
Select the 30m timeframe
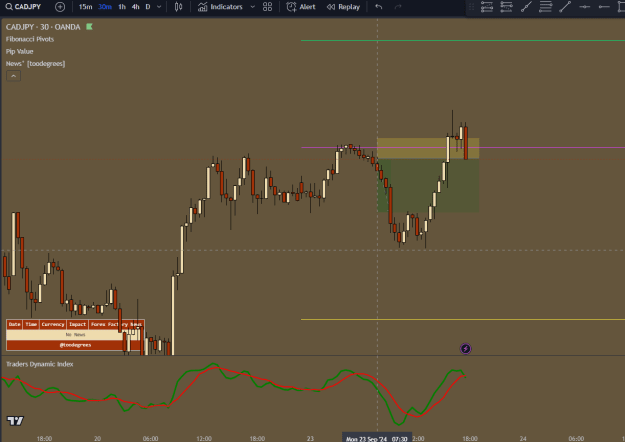point(105,7)
